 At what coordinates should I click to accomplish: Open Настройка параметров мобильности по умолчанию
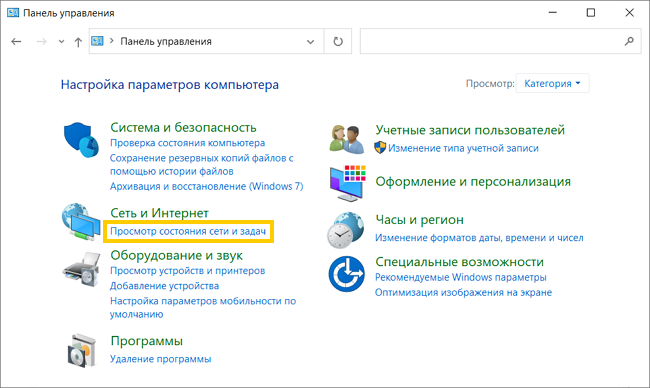tap(203, 308)
